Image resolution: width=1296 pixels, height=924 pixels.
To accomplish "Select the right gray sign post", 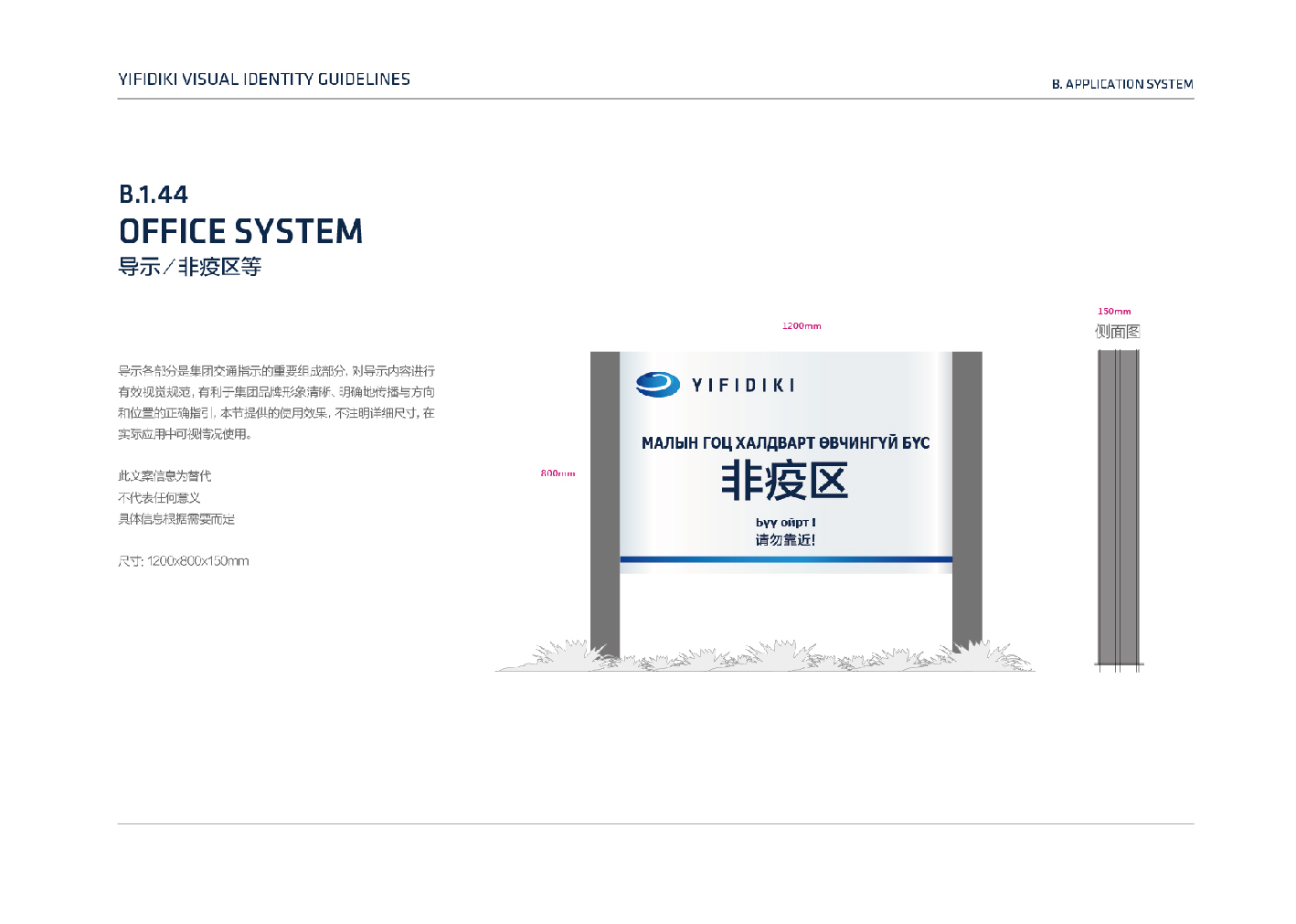I will coord(967,498).
